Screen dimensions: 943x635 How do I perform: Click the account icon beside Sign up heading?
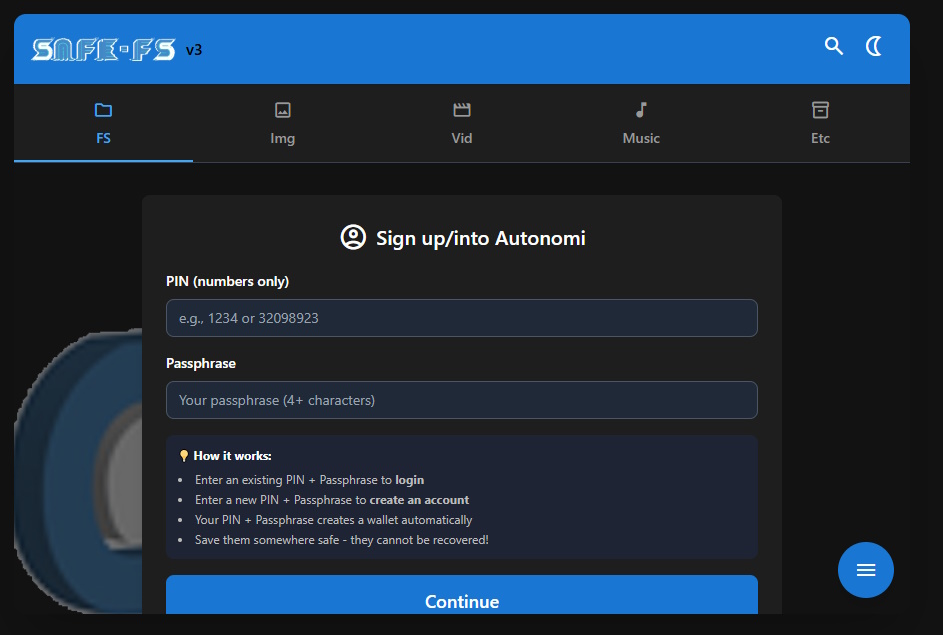pyautogui.click(x=353, y=238)
